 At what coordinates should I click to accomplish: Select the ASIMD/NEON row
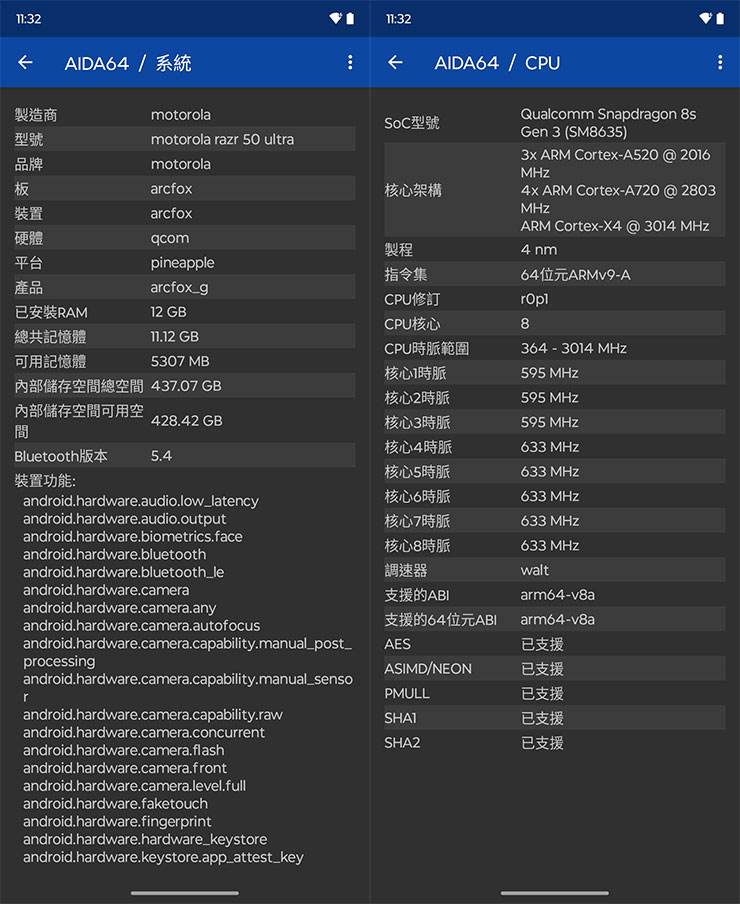coord(554,669)
